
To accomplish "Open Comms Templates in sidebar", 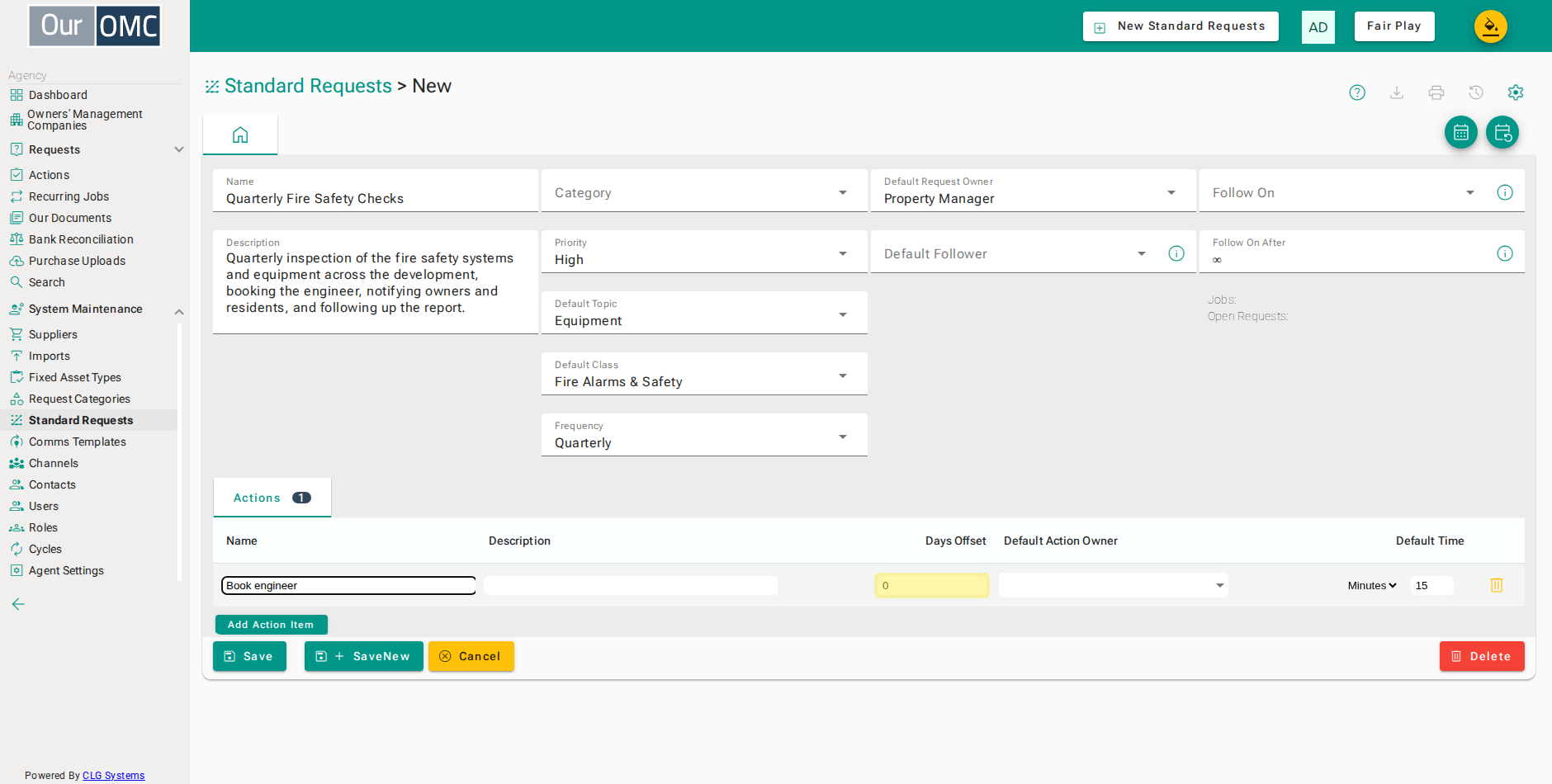I will coord(78,442).
